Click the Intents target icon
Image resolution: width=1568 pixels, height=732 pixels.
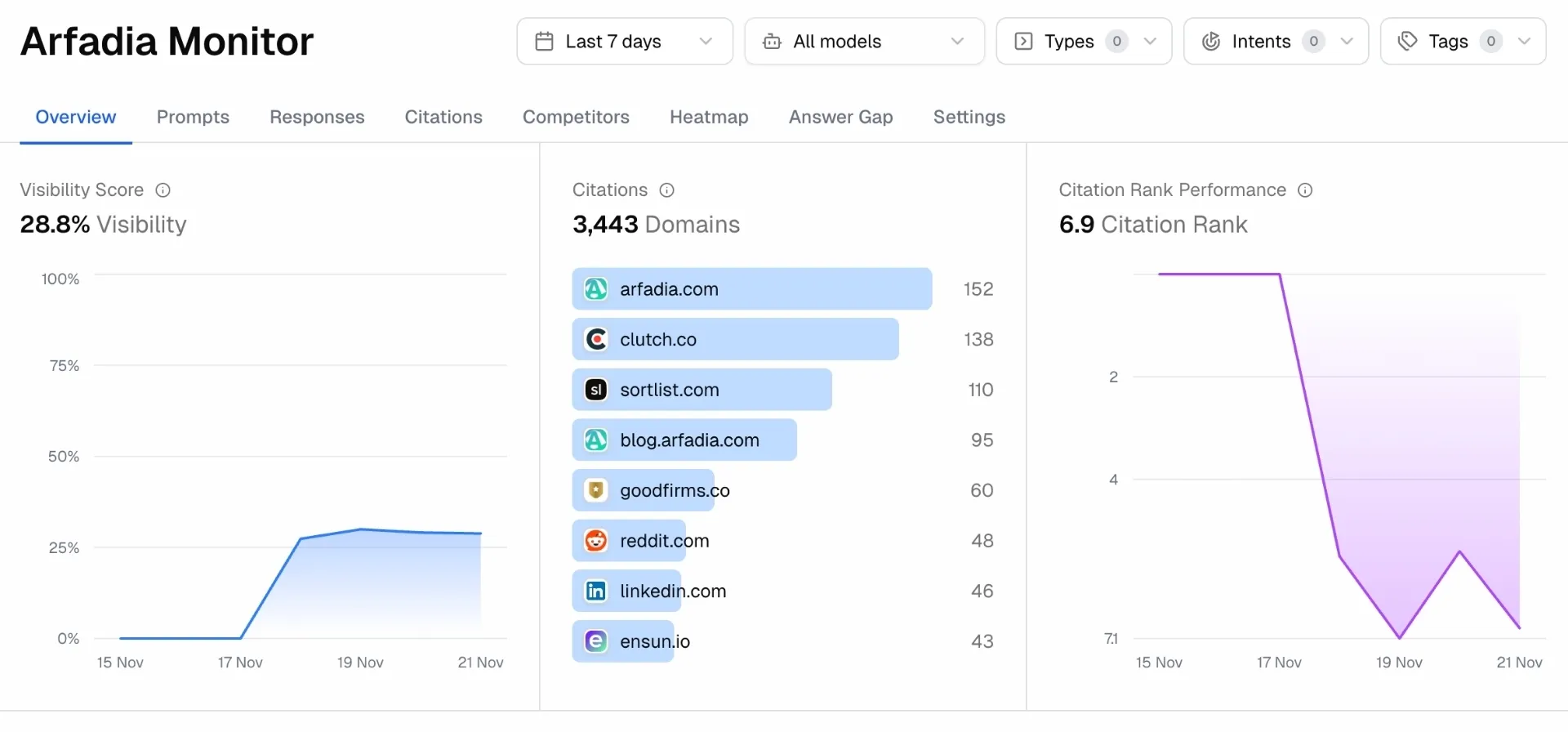pyautogui.click(x=1211, y=41)
